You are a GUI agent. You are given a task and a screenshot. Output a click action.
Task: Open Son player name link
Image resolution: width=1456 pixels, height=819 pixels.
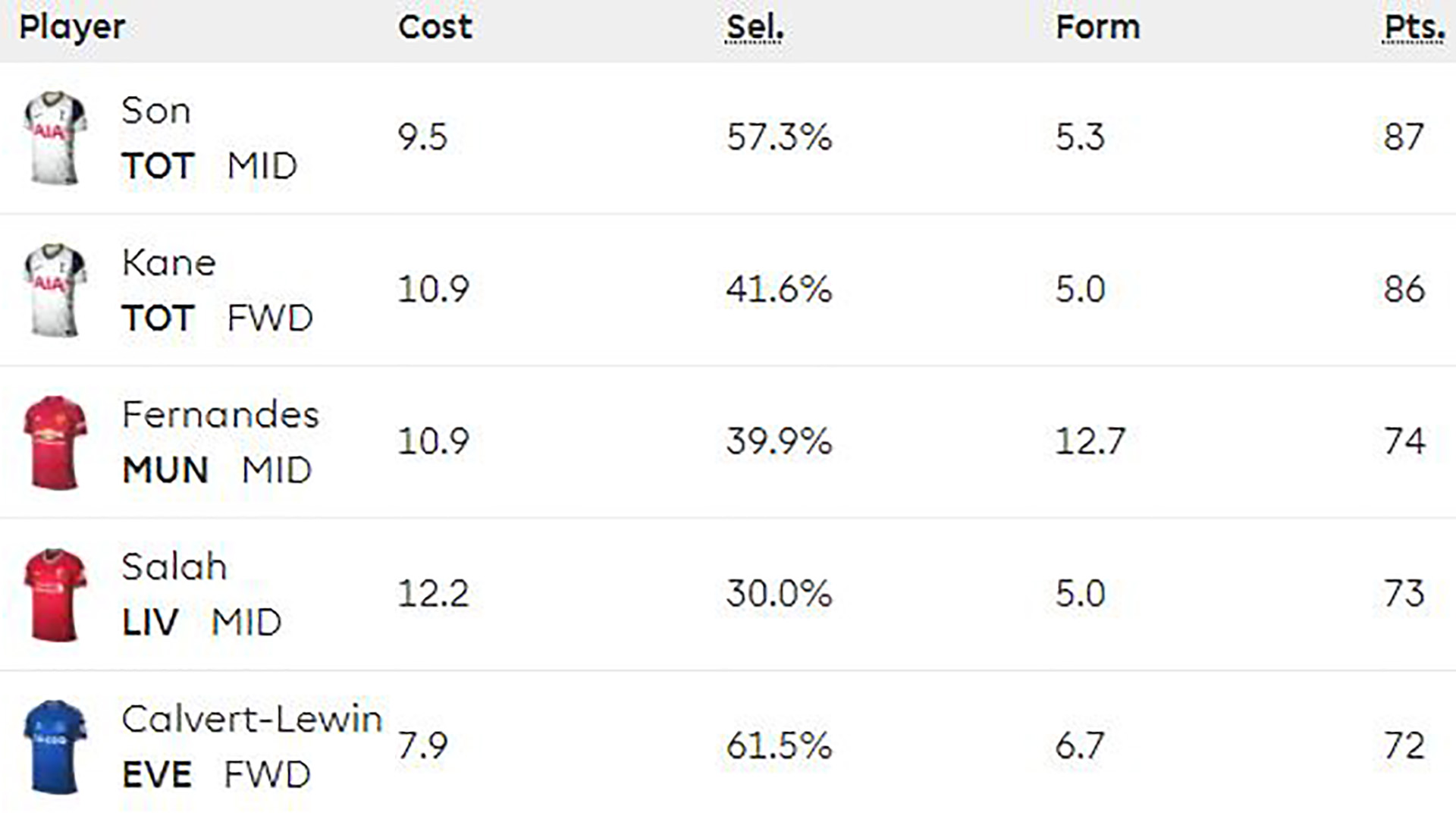tap(156, 111)
